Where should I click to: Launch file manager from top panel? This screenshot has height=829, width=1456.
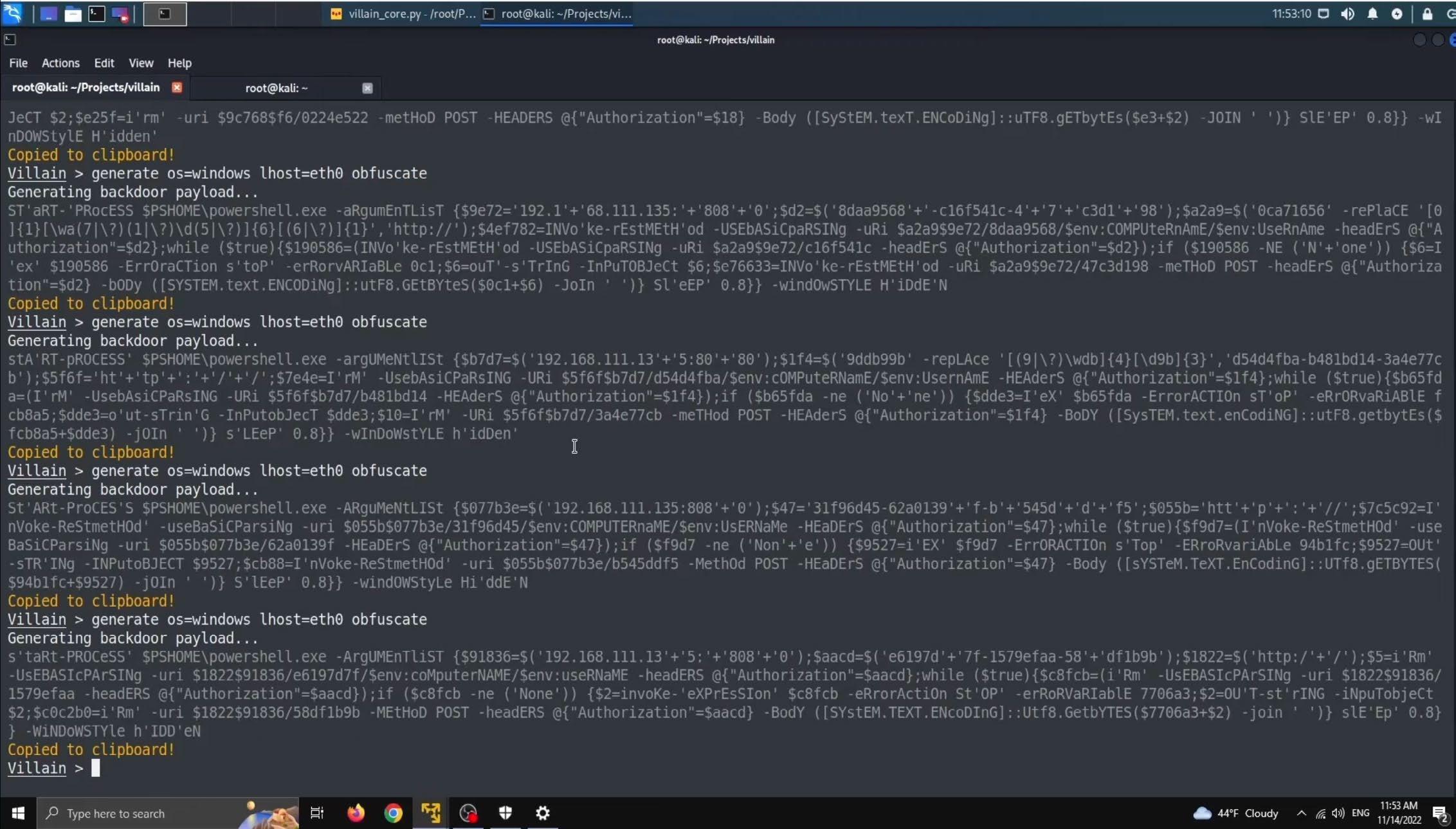point(73,14)
